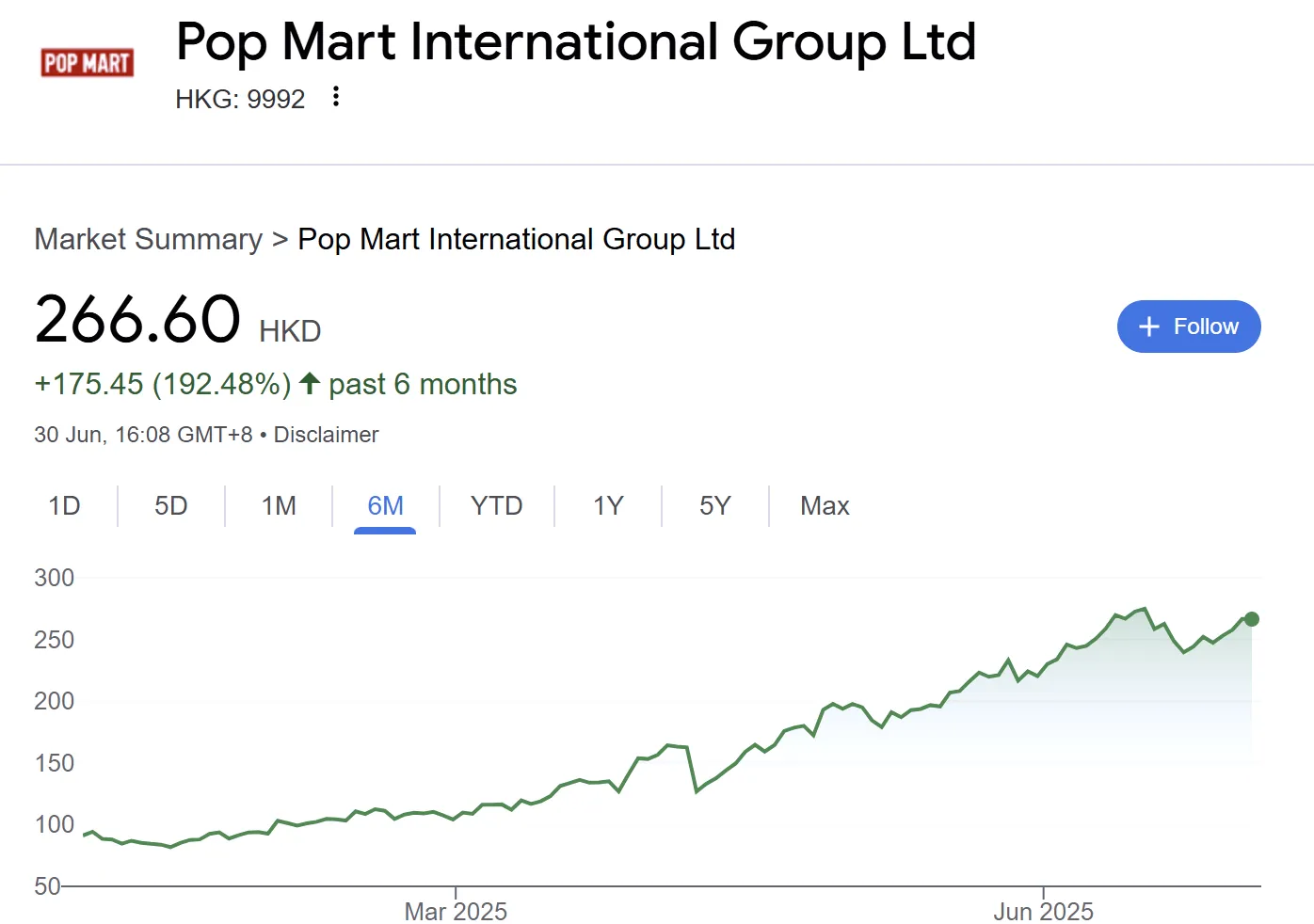Switch to the 1M chart range
The height and width of the screenshot is (924, 1314).
(279, 506)
